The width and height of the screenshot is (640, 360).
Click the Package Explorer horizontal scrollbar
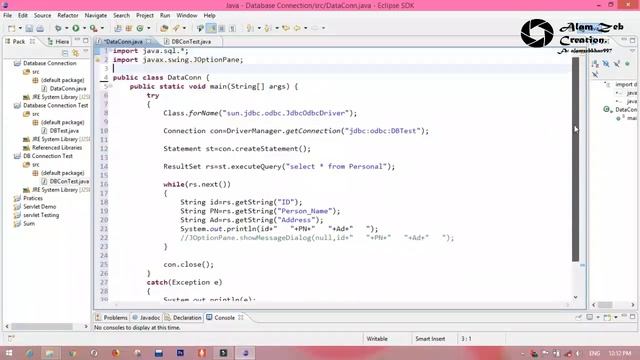(x=42, y=326)
